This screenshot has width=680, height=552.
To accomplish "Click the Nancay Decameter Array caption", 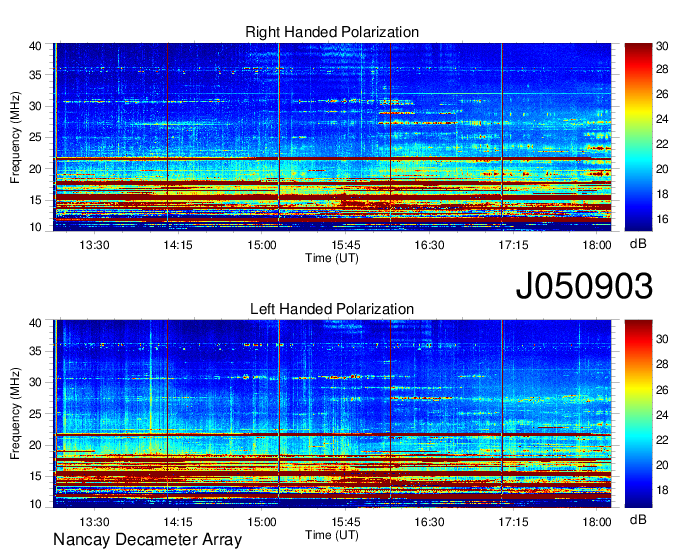I will pos(147,540).
